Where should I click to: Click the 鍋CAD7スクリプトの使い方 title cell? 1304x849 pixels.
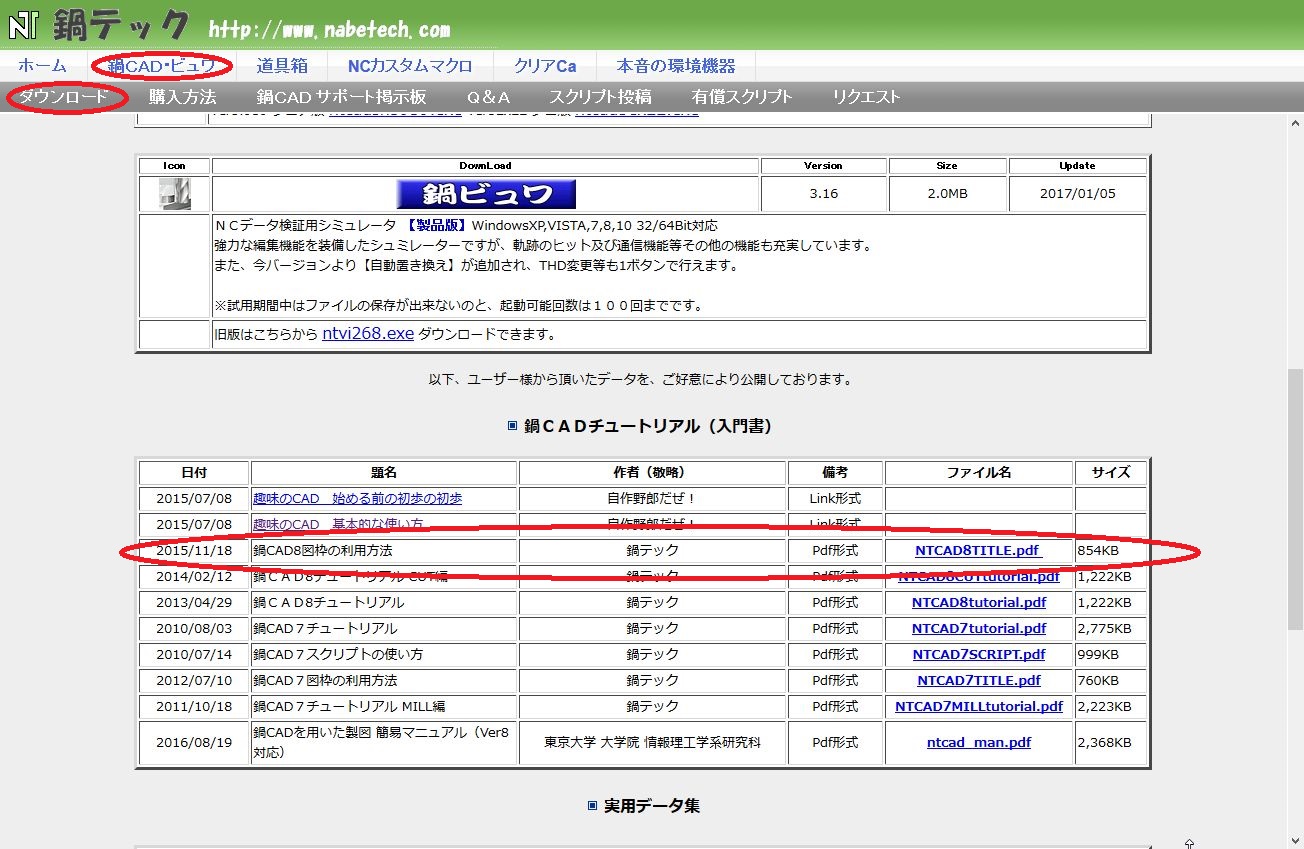[x=384, y=654]
